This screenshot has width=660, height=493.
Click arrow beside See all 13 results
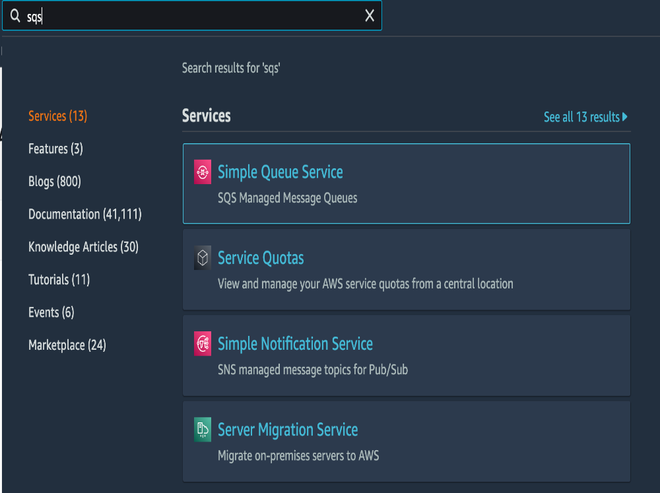tap(625, 117)
